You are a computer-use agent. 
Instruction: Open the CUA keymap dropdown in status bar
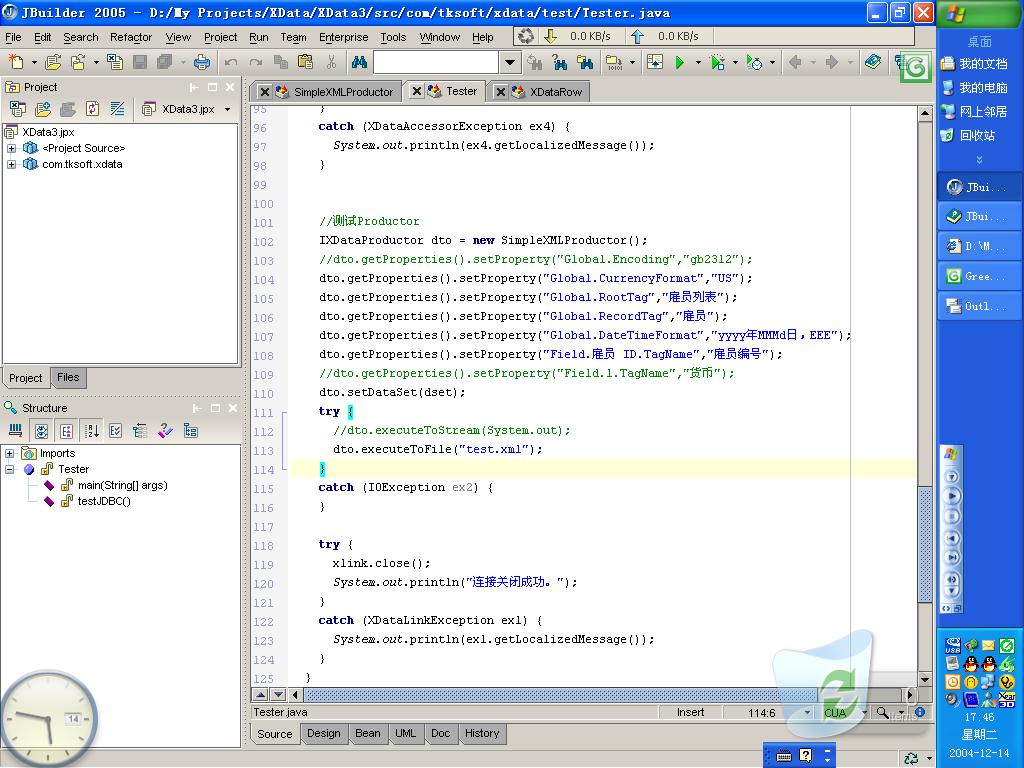[864, 712]
